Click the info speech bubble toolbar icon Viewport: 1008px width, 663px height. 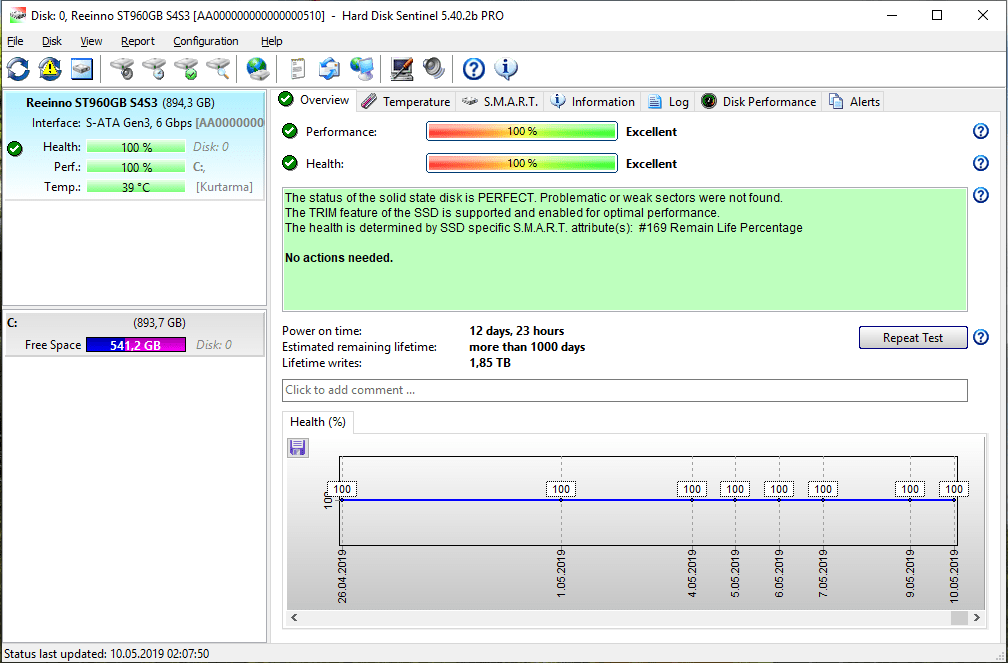pyautogui.click(x=506, y=68)
